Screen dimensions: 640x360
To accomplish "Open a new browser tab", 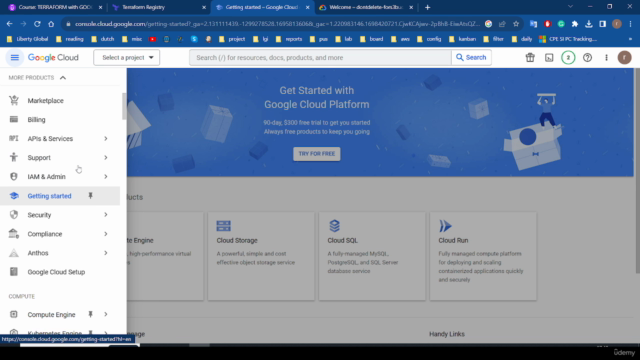I will (x=427, y=7).
